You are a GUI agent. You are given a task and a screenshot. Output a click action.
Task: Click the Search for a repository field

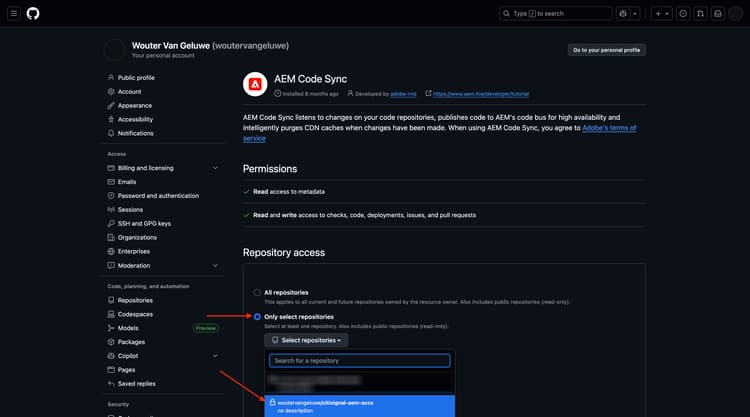360,361
